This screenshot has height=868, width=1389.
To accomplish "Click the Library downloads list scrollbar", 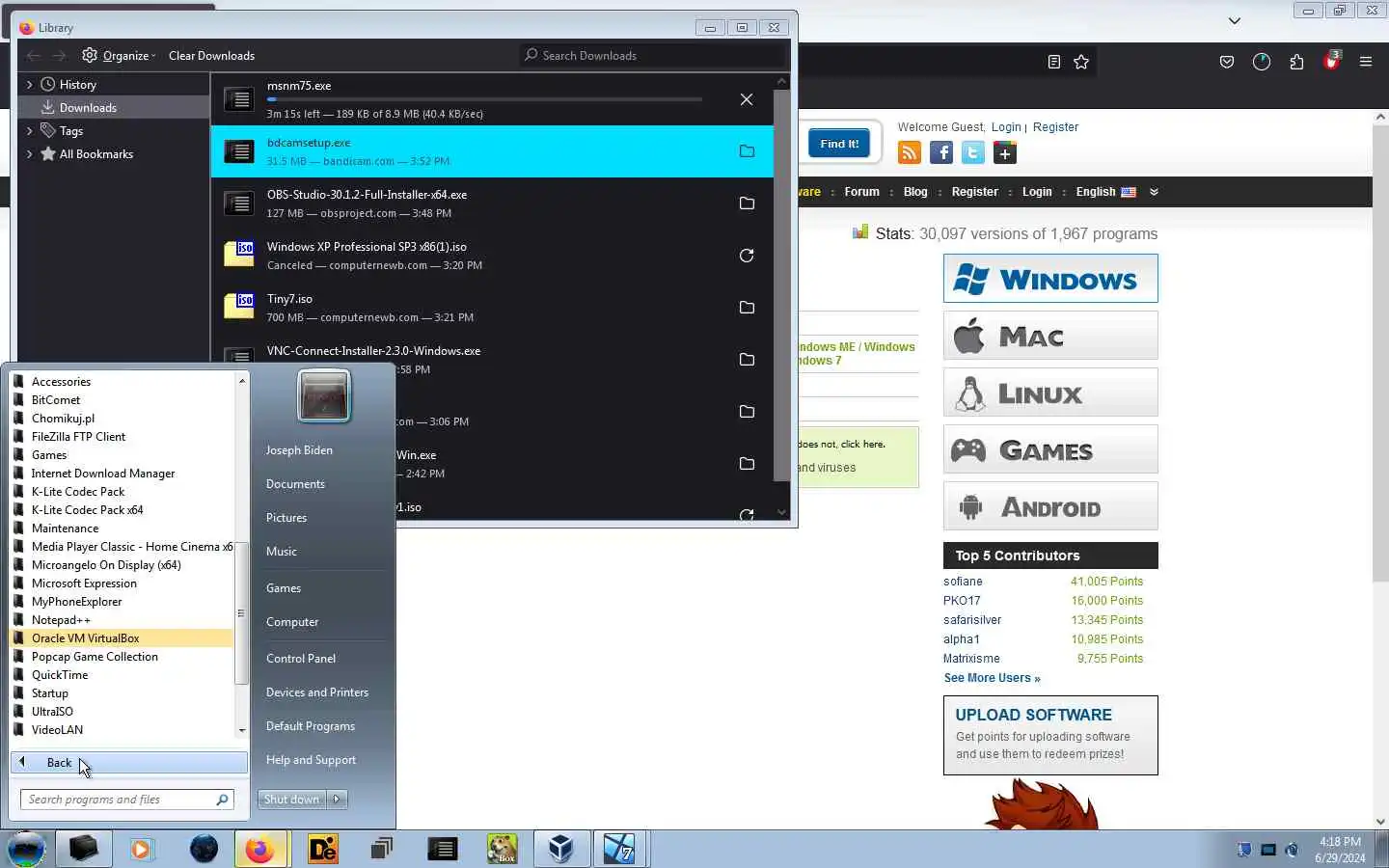I will tap(781, 286).
